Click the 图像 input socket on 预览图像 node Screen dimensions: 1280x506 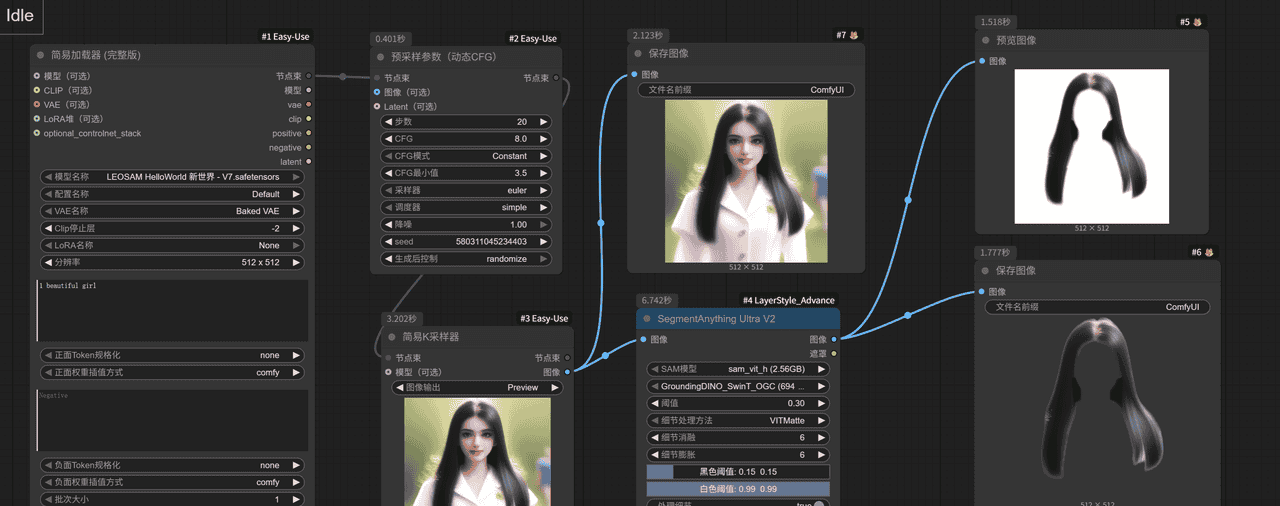pos(982,61)
